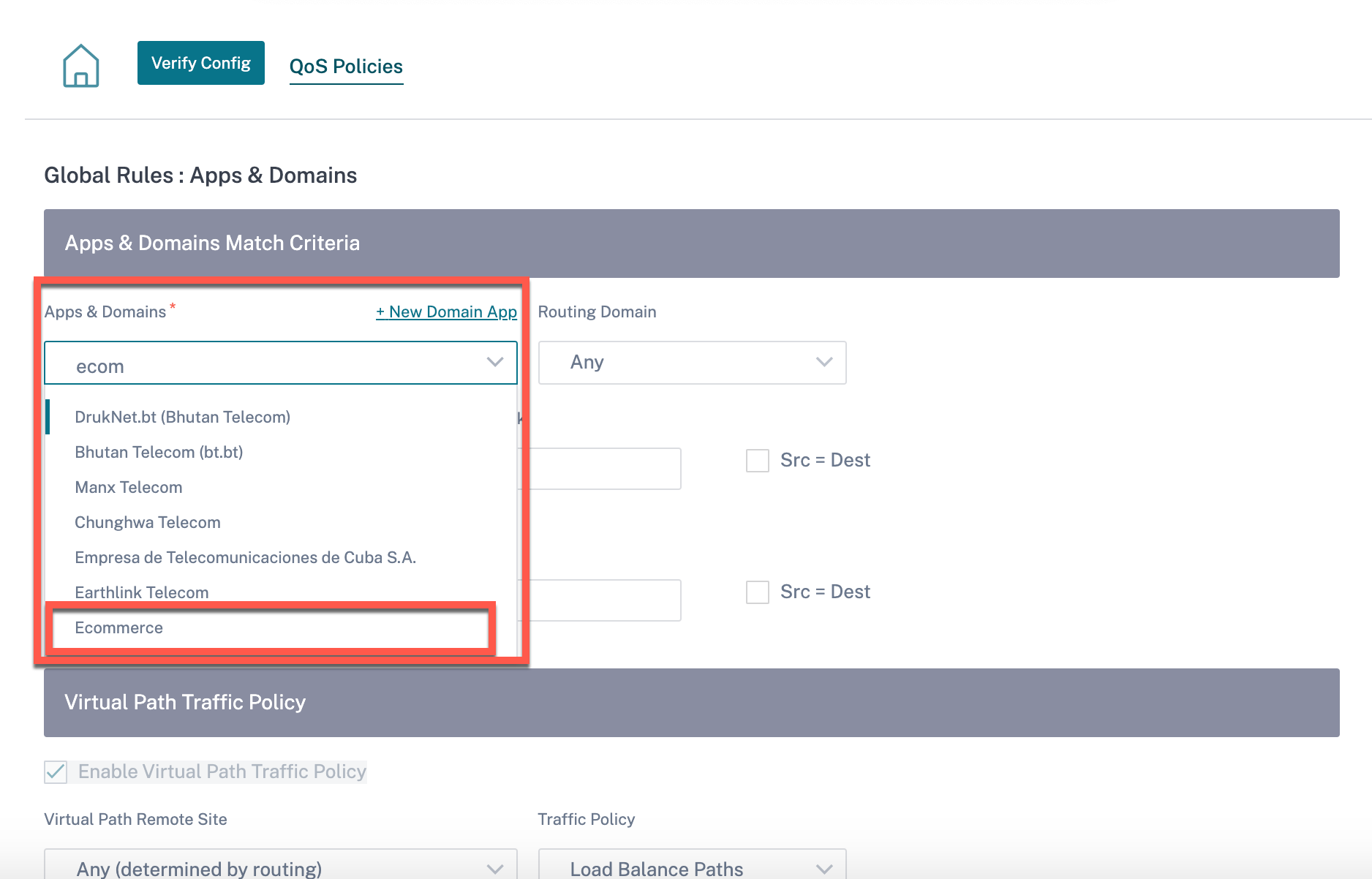Click the + New Domain App link

(446, 312)
